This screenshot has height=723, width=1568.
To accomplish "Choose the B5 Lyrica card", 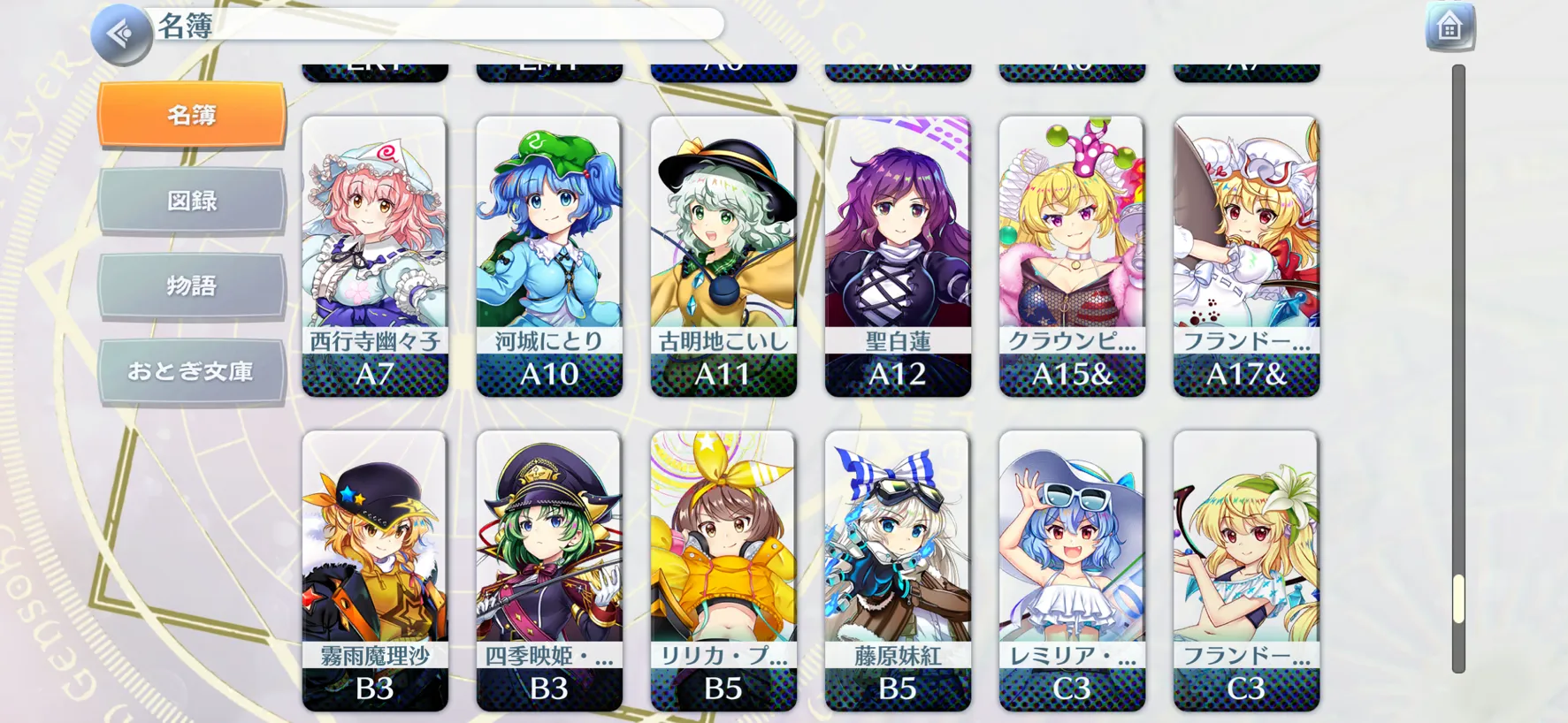I will coord(723,571).
